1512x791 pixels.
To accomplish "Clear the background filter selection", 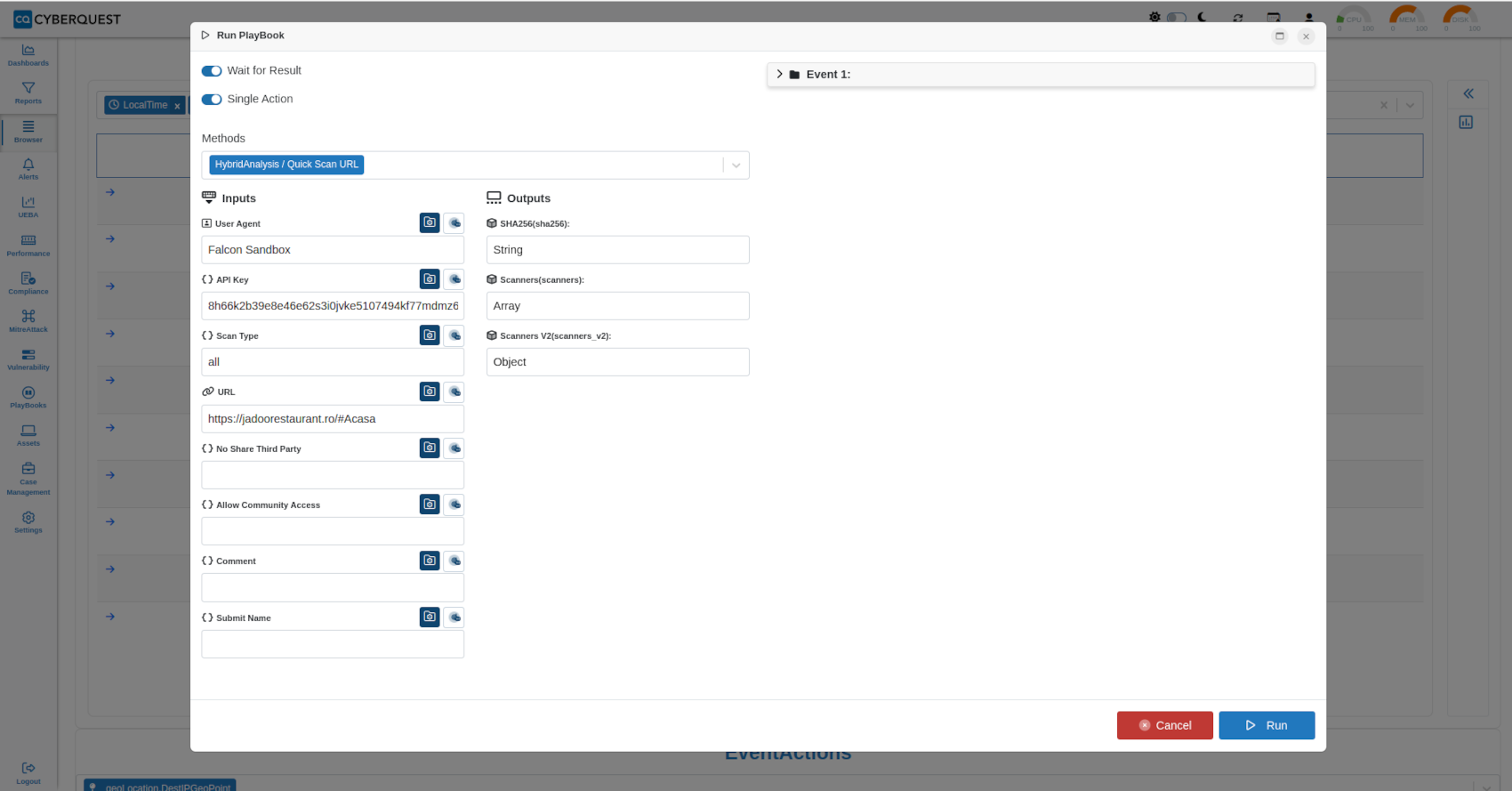I will pyautogui.click(x=1383, y=105).
